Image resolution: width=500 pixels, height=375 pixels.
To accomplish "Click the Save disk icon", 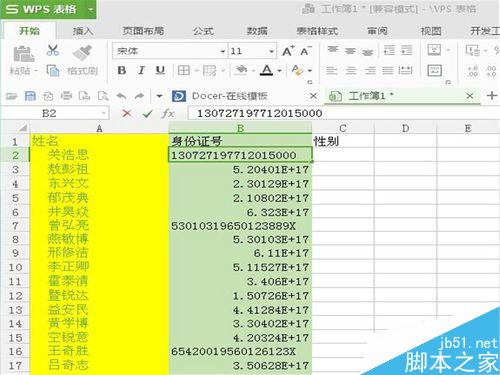I will click(x=30, y=96).
